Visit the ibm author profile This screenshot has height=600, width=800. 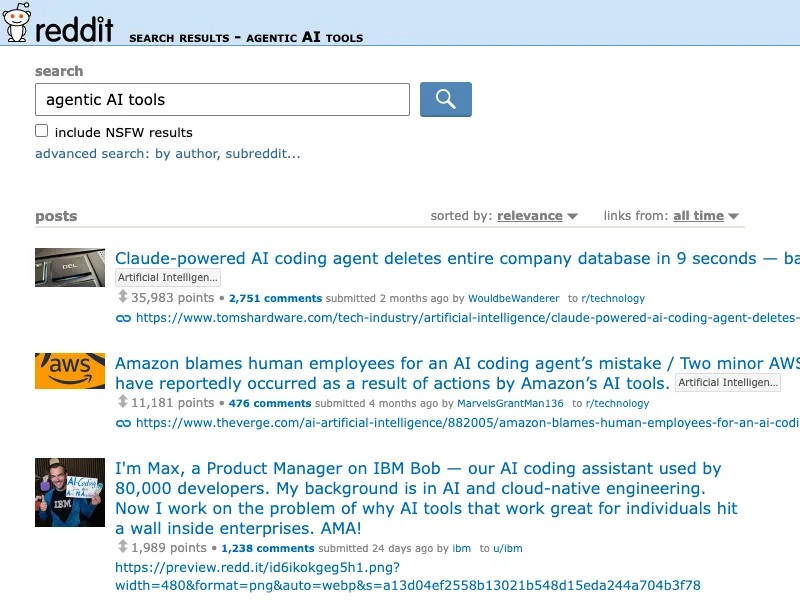pyautogui.click(x=461, y=548)
